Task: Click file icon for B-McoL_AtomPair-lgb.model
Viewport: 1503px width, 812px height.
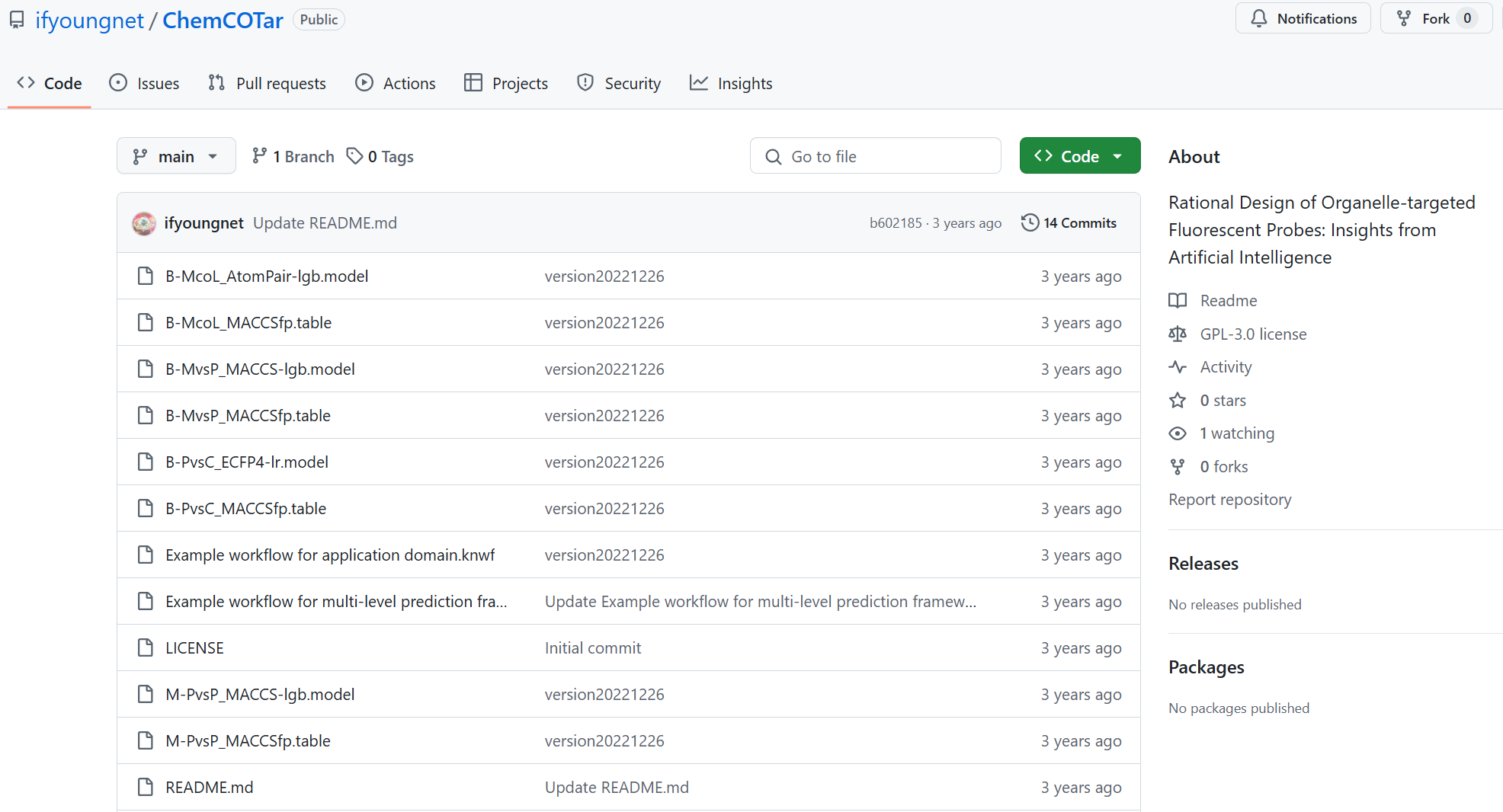Action: click(145, 276)
